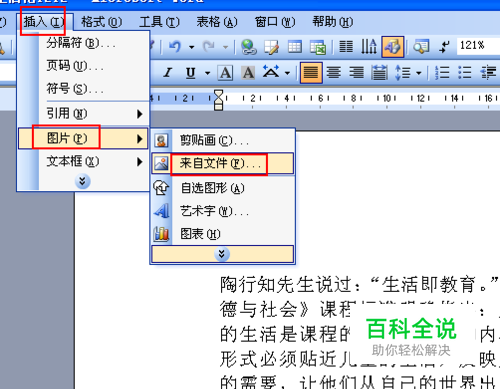This screenshot has width=500, height=389.
Task: Click the chart bars icon
Action: (162, 234)
